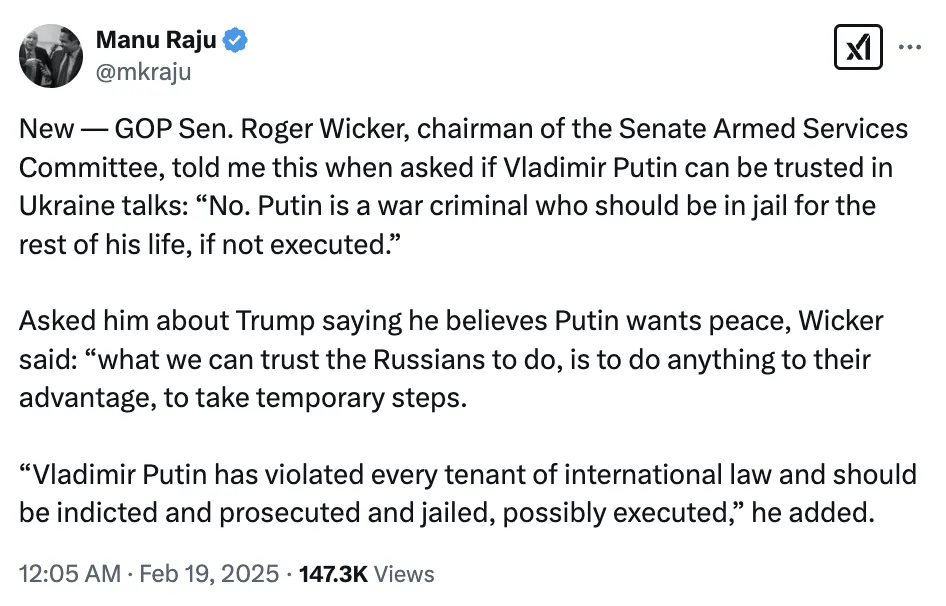Image resolution: width=946 pixels, height=606 pixels.
Task: Click the phrase Senate Armed Services
Action: (763, 129)
